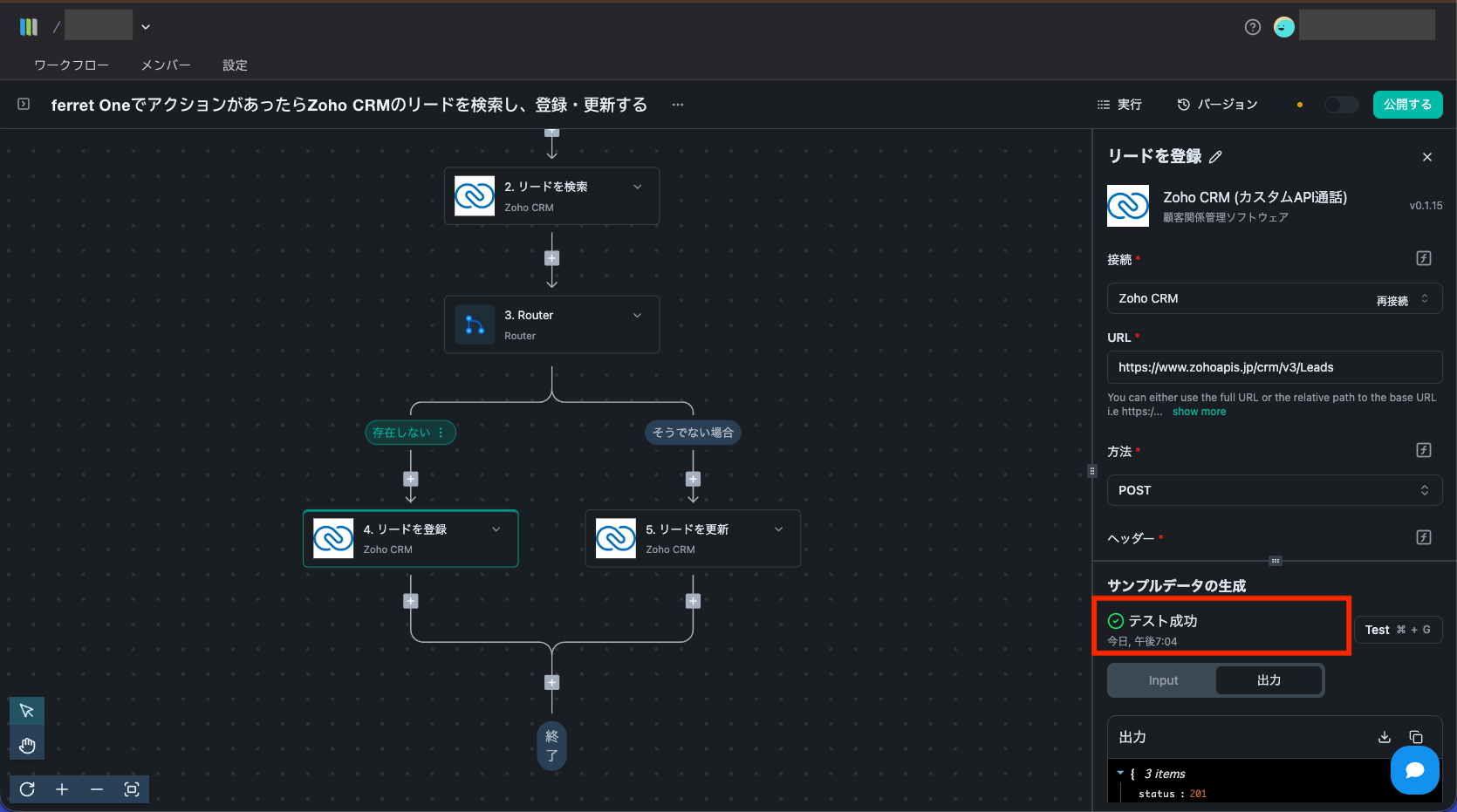Click the zoom in plus icon
The image size is (1457, 812).
(x=62, y=789)
